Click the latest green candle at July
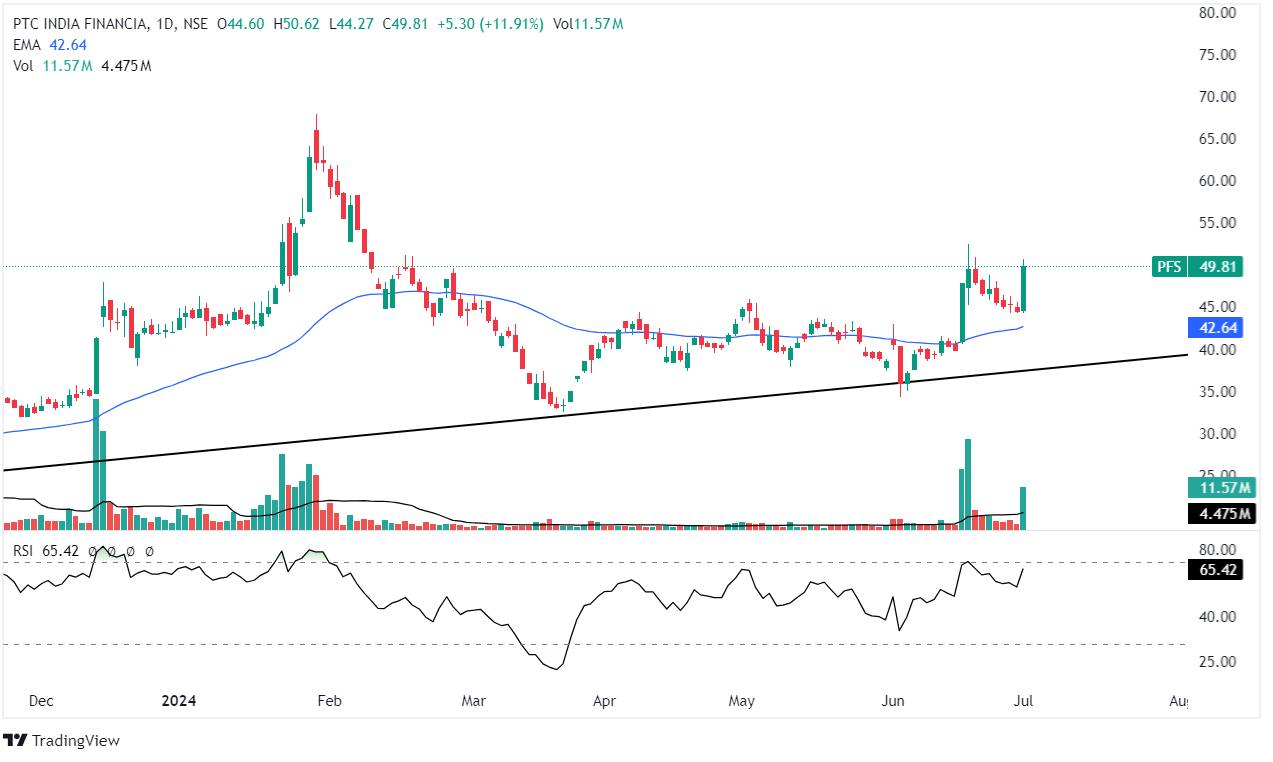 coord(1024,288)
